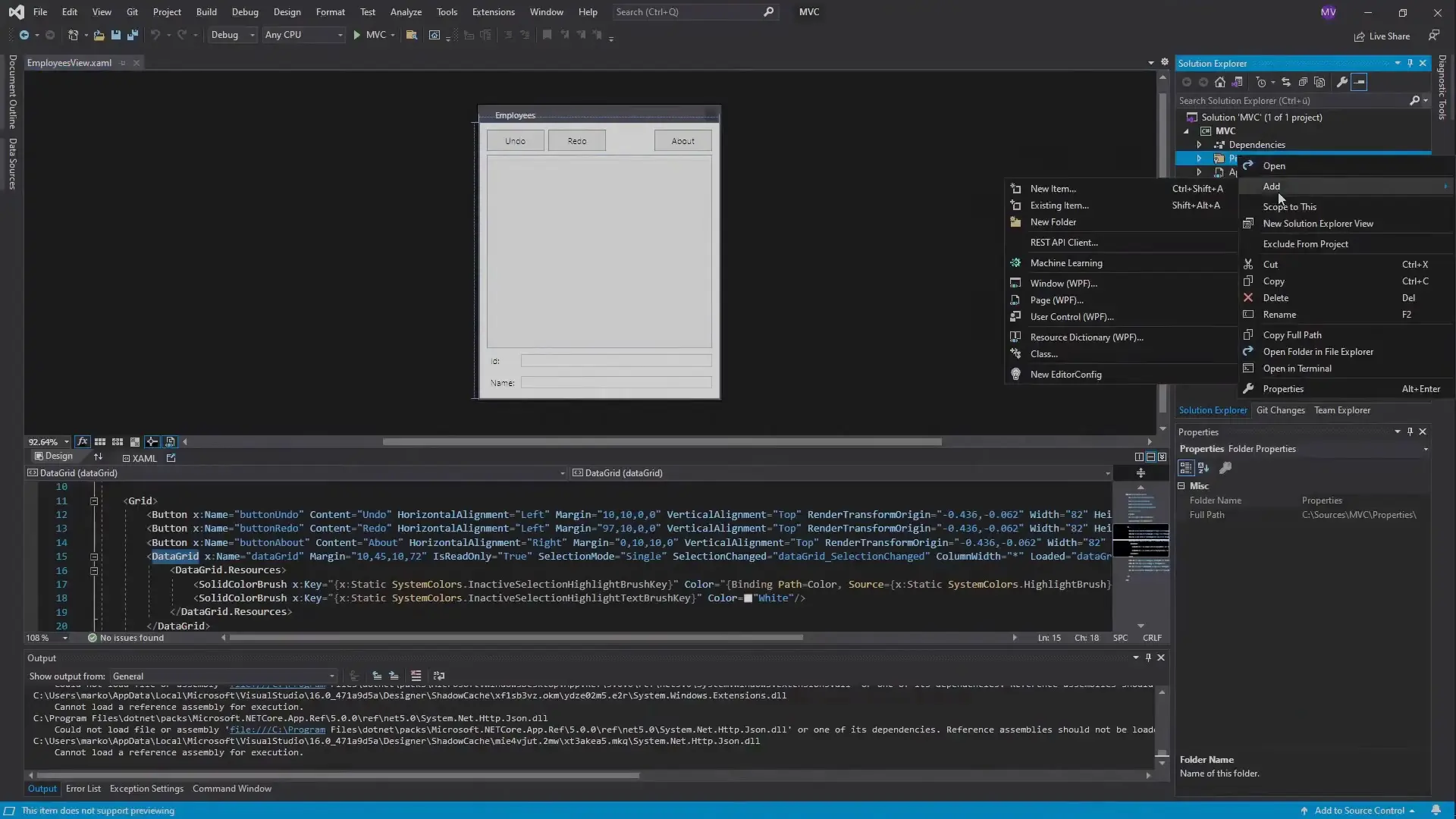Click Pending Changes Filter clock icon
1456x819 pixels.
point(1261,82)
